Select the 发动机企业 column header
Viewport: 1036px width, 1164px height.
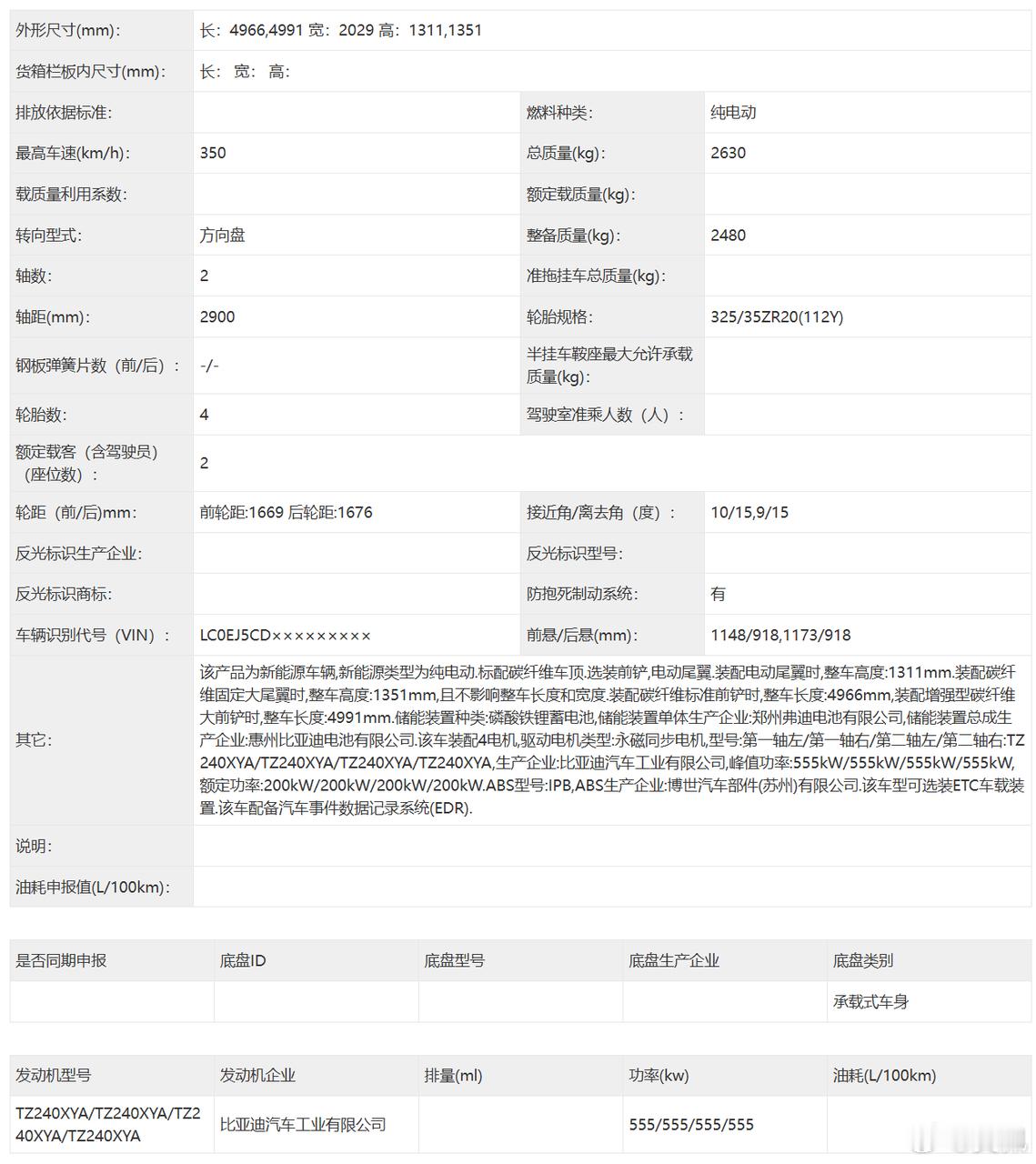257,1075
